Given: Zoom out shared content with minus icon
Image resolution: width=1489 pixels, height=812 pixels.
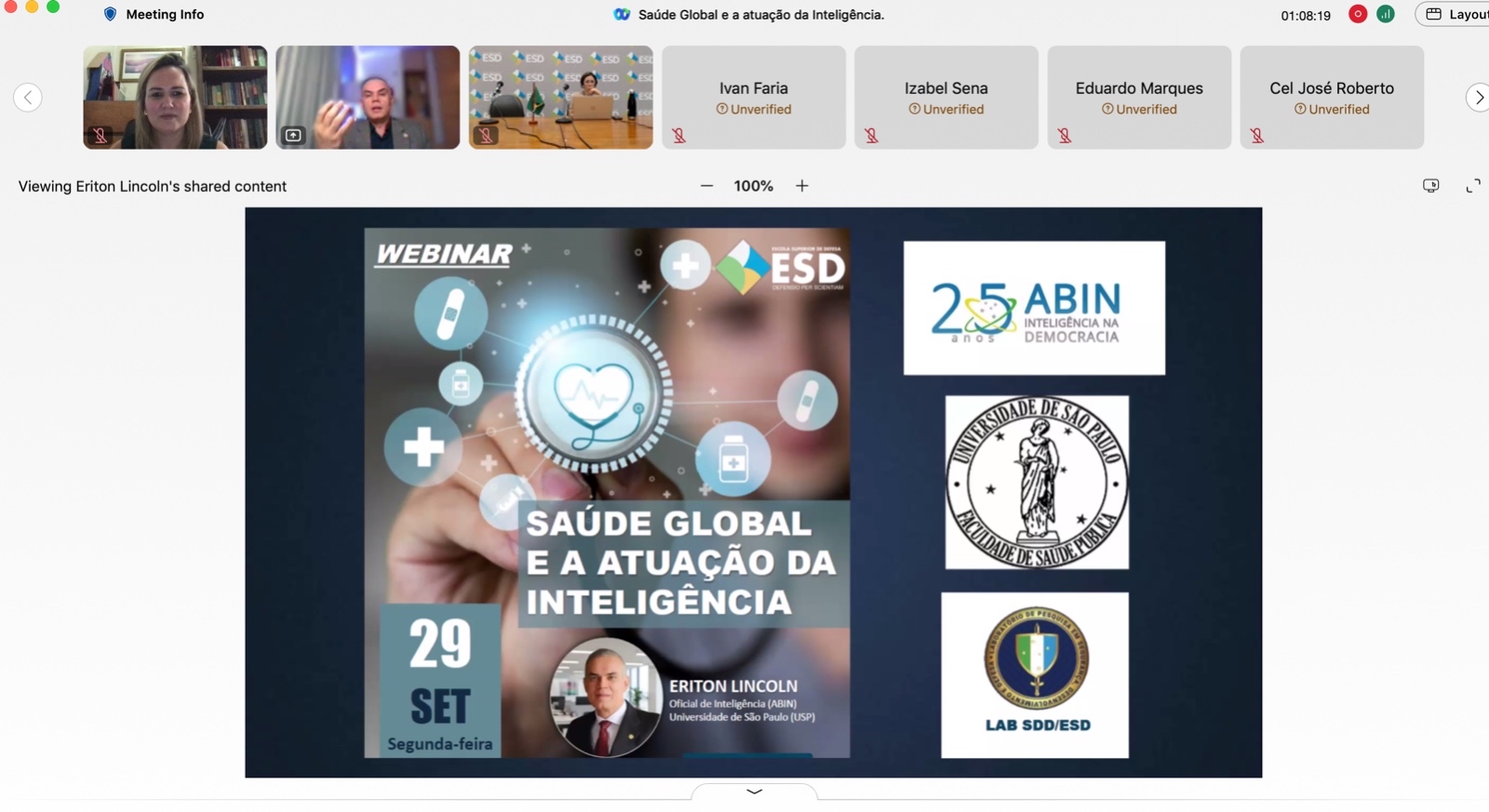Looking at the screenshot, I should [x=706, y=186].
